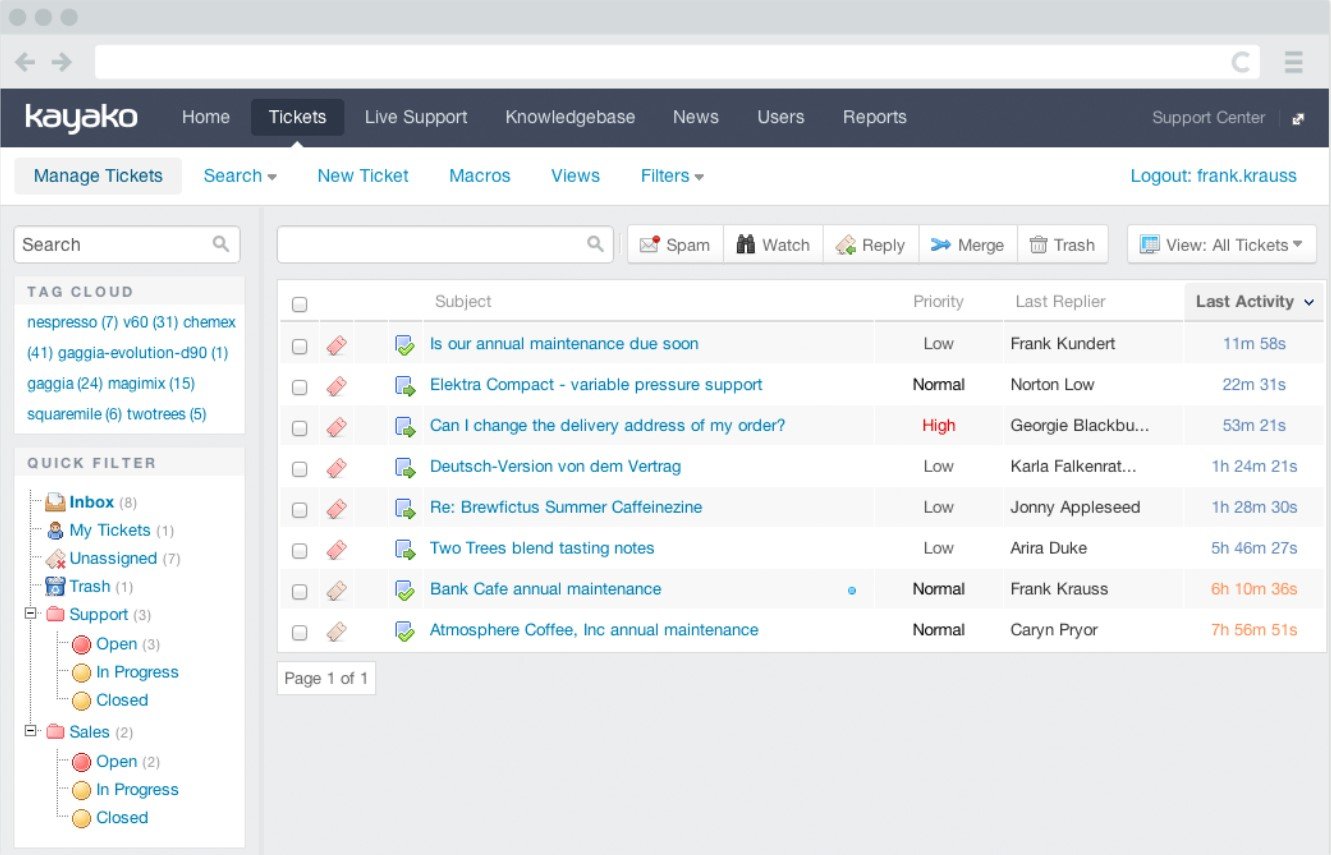The width and height of the screenshot is (1331, 855).
Task: Click the checkmark status icon on the Bank Cafe row
Action: [x=405, y=591]
